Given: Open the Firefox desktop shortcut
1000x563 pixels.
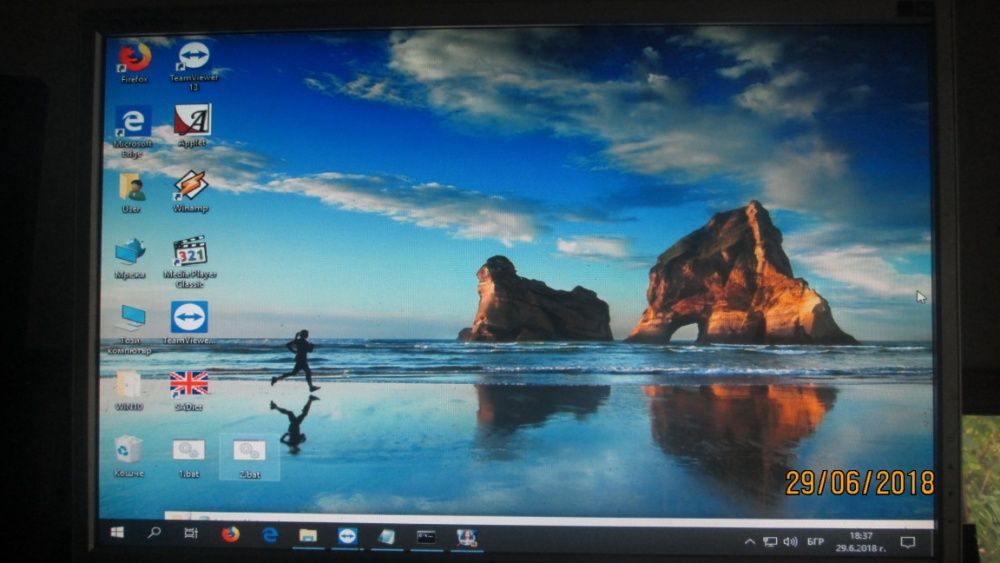Looking at the screenshot, I should coord(134,62).
